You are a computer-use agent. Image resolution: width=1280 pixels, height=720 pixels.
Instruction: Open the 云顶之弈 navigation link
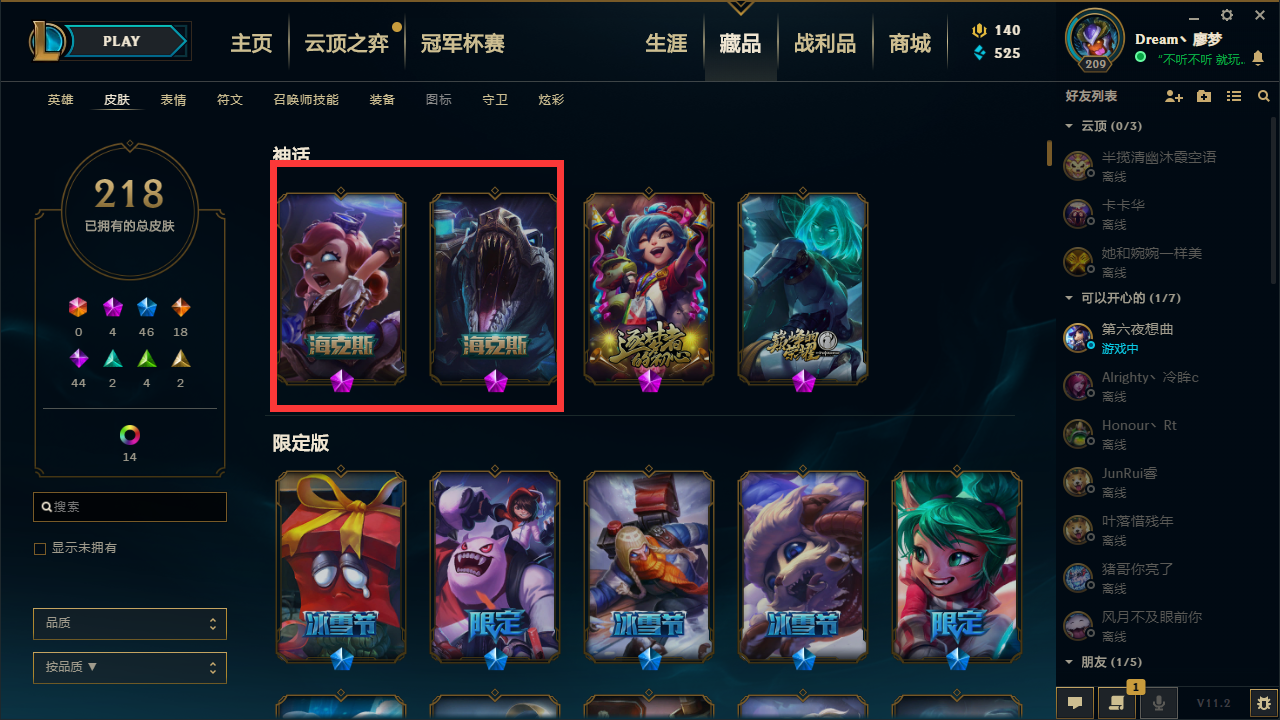(x=347, y=43)
